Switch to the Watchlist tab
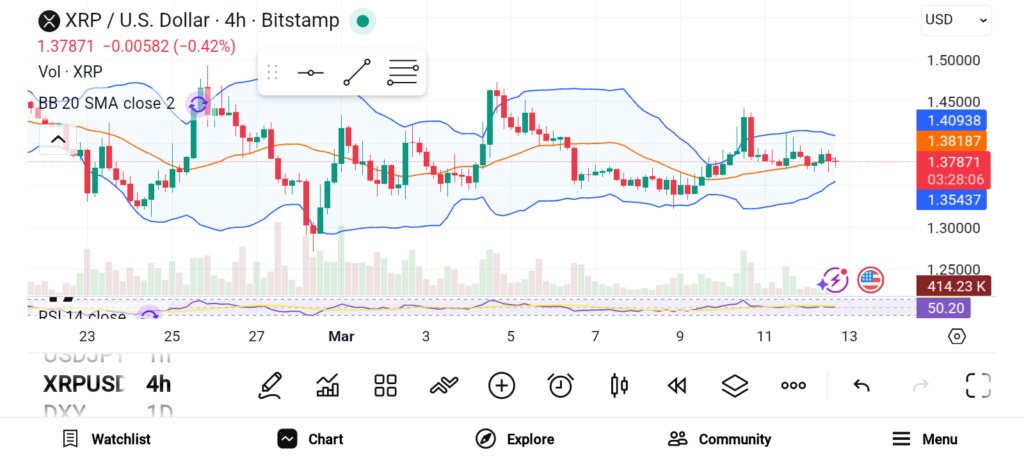The image size is (1024, 461). tap(107, 439)
